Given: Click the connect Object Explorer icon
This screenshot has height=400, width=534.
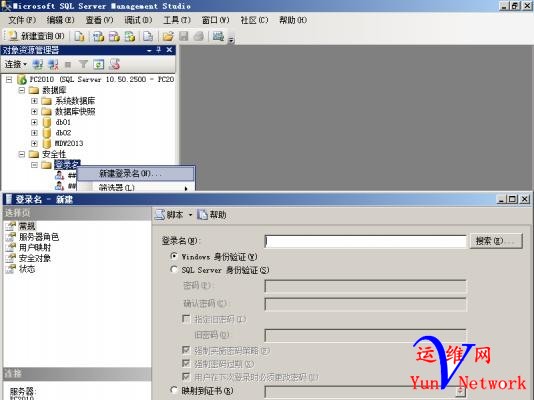Looking at the screenshot, I should coord(37,64).
